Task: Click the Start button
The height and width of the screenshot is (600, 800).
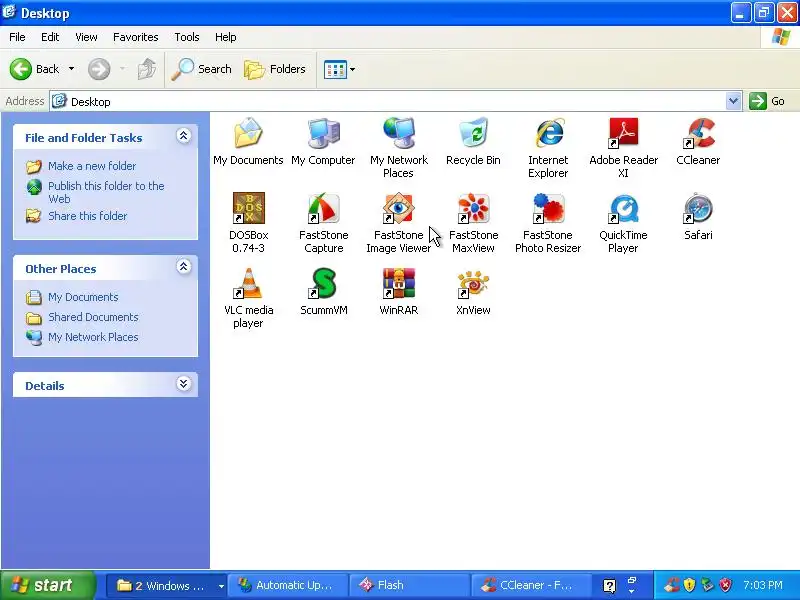Action: click(x=47, y=585)
